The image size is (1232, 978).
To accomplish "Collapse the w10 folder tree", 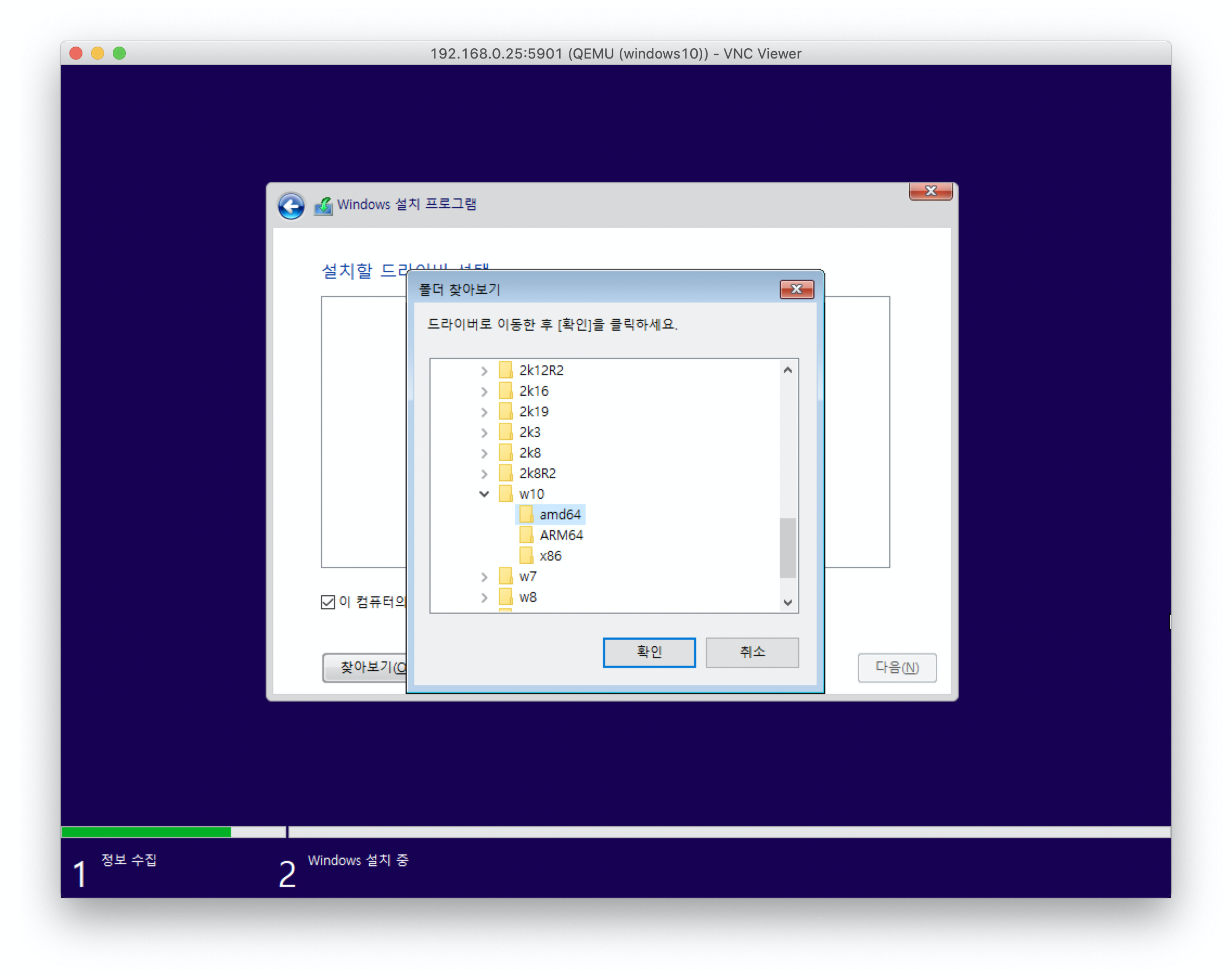I will coord(484,493).
